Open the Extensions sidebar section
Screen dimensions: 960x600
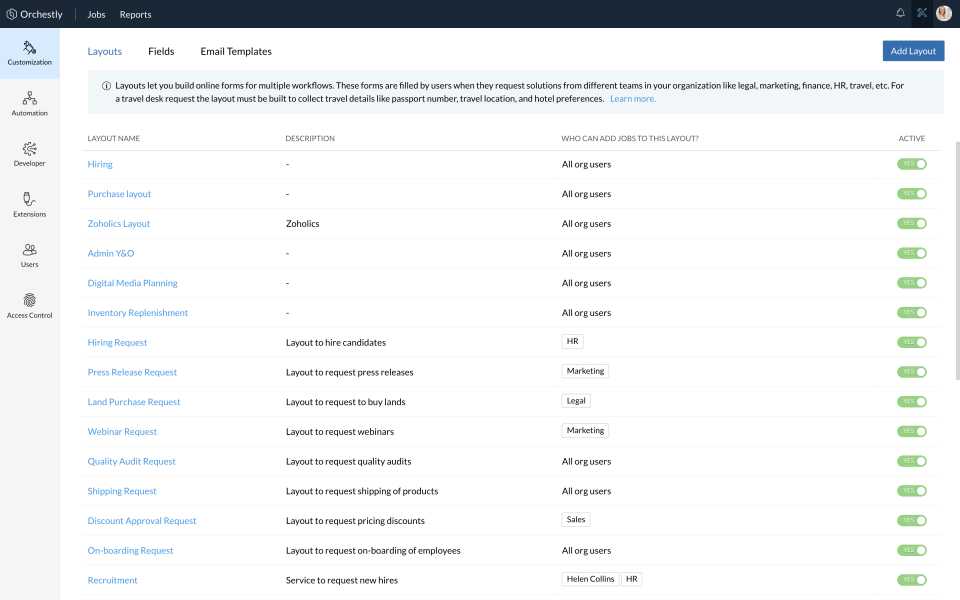click(x=29, y=204)
